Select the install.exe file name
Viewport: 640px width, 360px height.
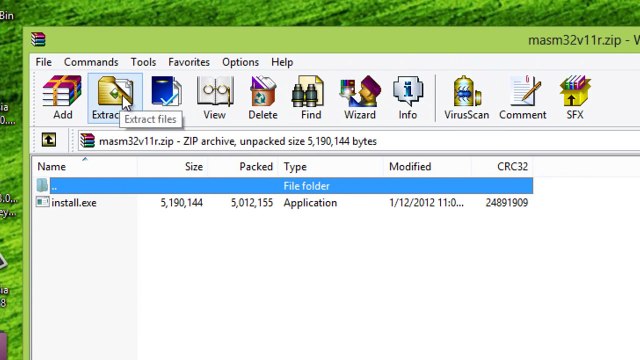click(x=74, y=202)
